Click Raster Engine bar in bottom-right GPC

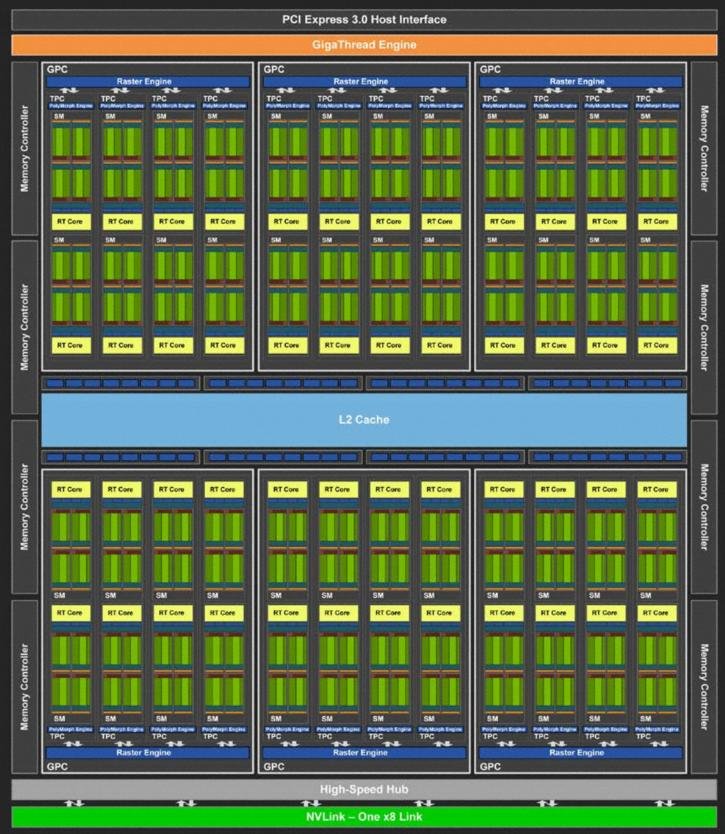[x=581, y=753]
